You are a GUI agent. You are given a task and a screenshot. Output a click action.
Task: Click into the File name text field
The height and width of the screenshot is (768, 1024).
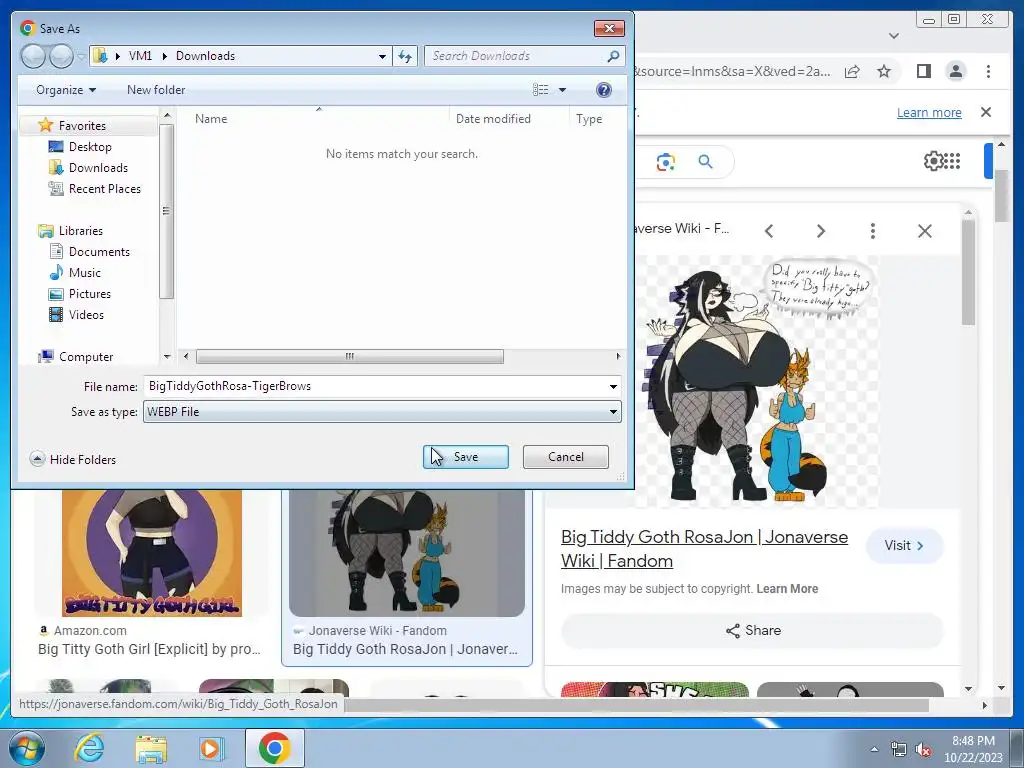(375, 386)
